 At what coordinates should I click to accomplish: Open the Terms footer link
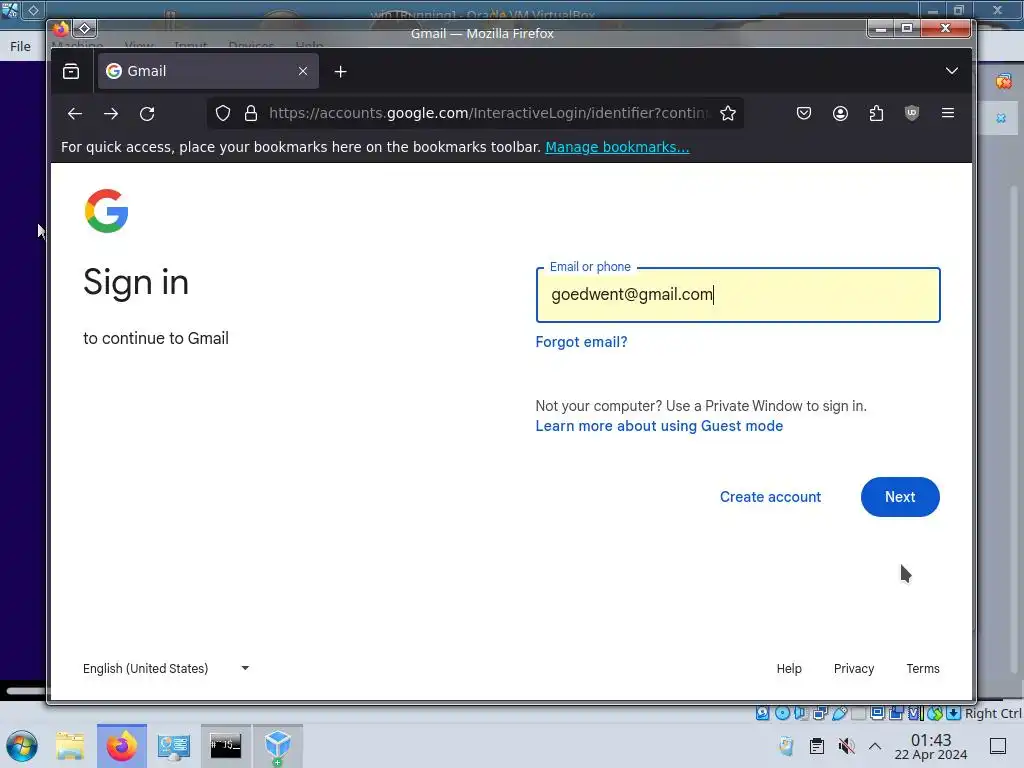(x=923, y=668)
